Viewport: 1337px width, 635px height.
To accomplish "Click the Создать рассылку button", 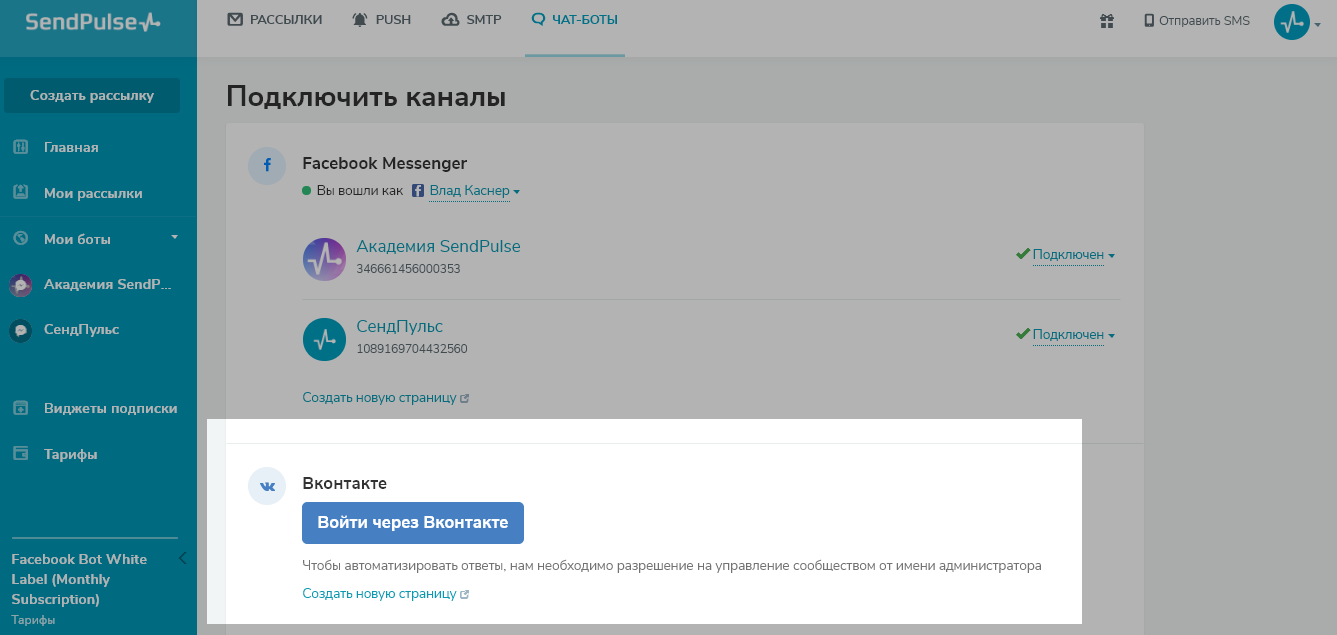I will pos(92,96).
